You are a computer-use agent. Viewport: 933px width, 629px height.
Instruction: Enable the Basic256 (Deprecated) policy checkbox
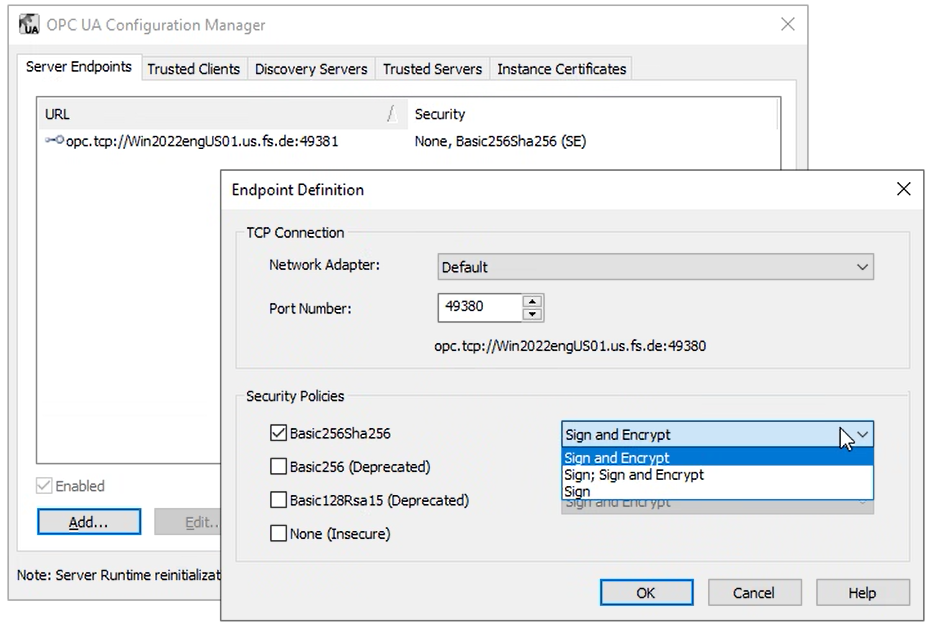279,467
